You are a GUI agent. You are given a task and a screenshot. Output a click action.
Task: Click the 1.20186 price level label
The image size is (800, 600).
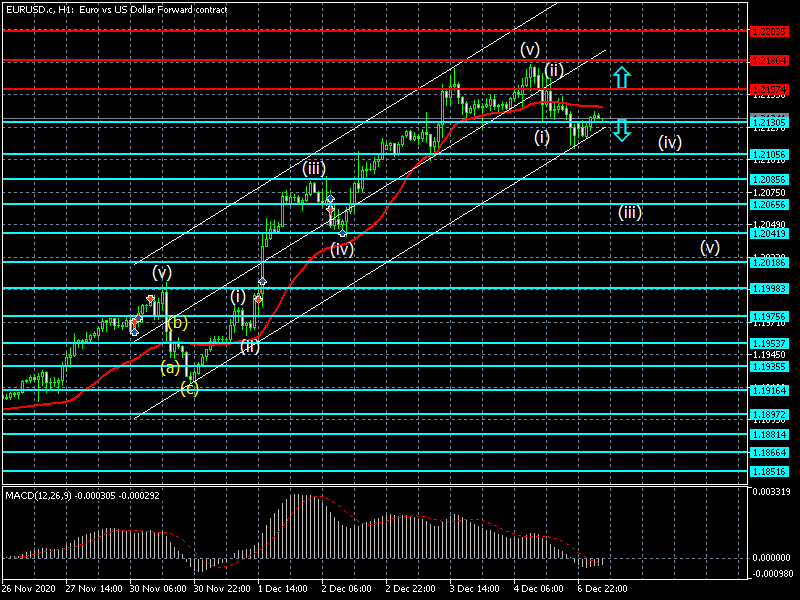pos(769,263)
